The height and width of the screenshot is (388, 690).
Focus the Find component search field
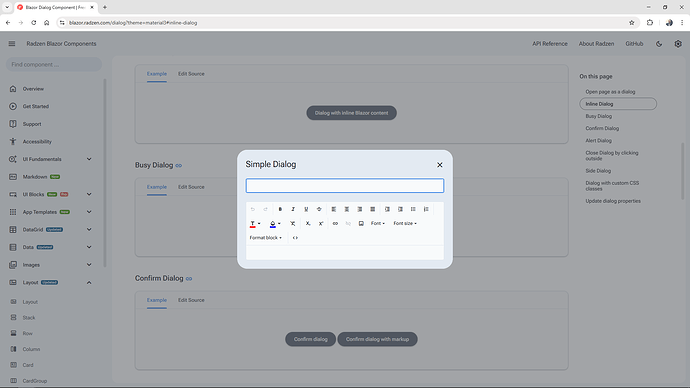pos(54,64)
